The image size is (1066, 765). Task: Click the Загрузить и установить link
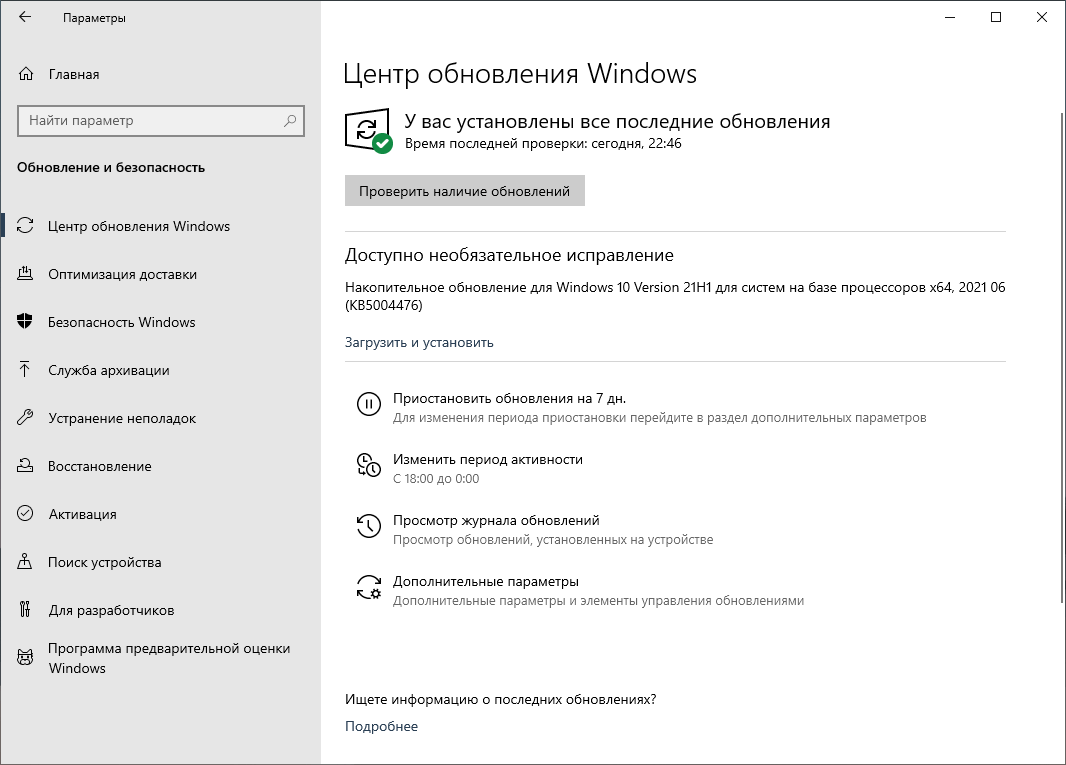(x=417, y=342)
